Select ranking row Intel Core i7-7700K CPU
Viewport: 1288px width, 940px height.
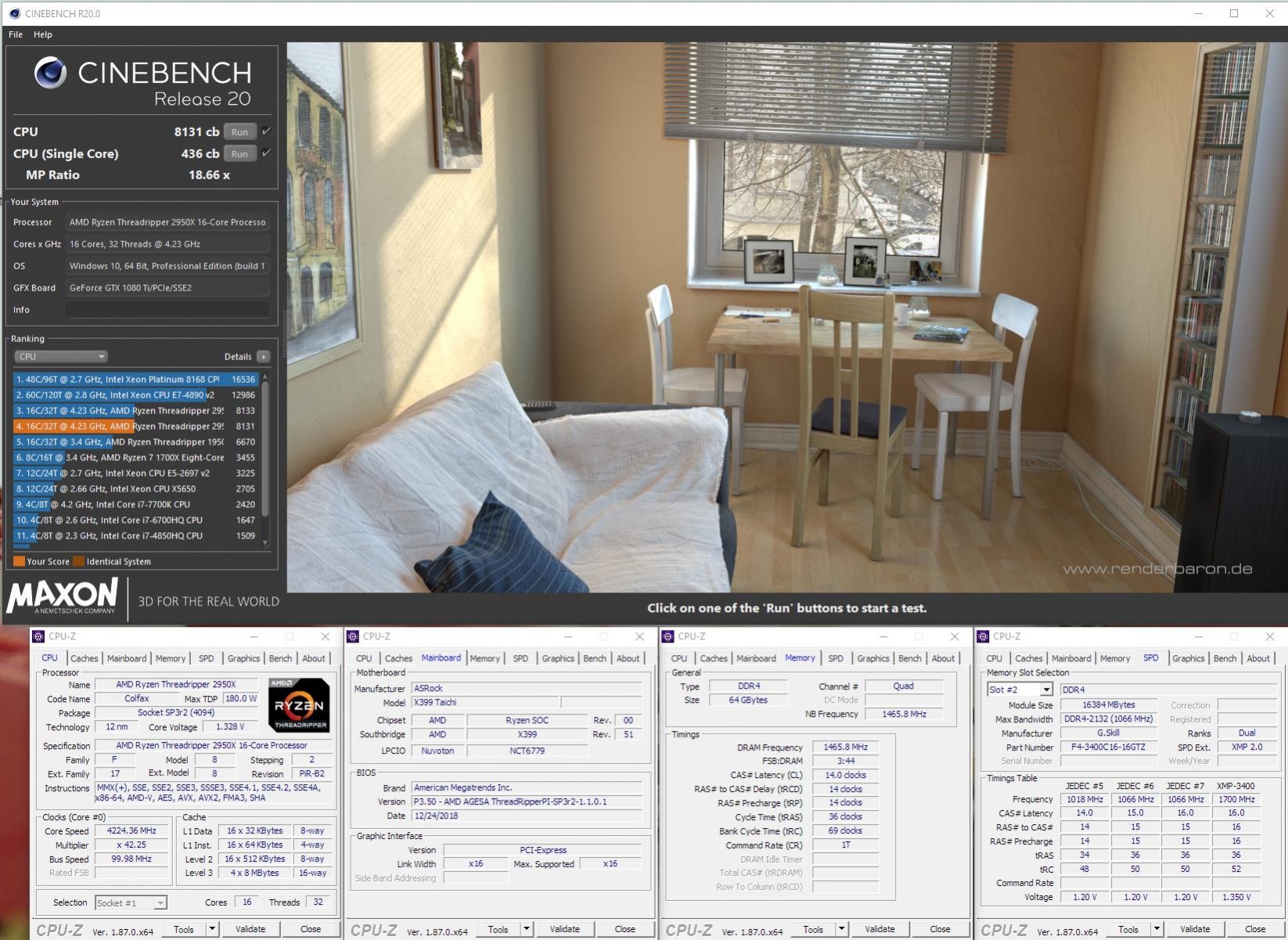(x=135, y=504)
